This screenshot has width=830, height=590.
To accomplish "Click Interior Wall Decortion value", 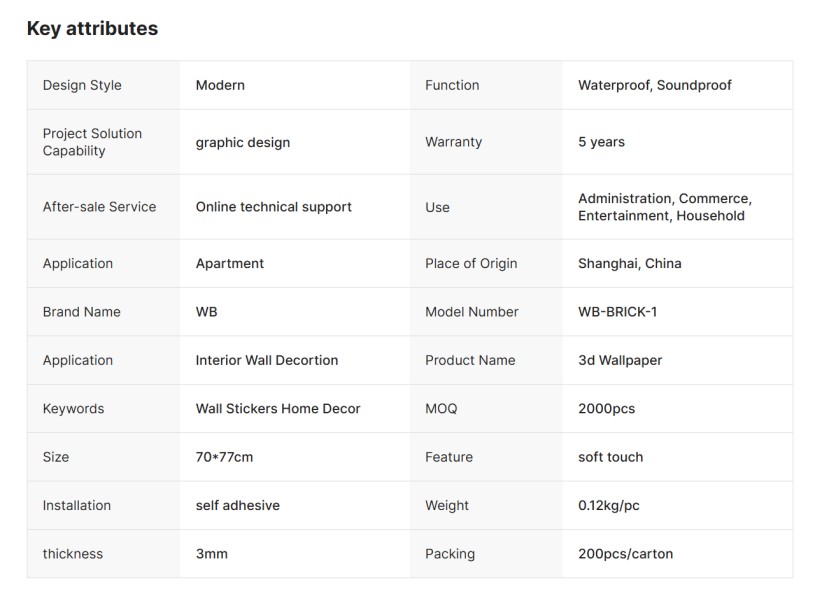I will point(266,360).
